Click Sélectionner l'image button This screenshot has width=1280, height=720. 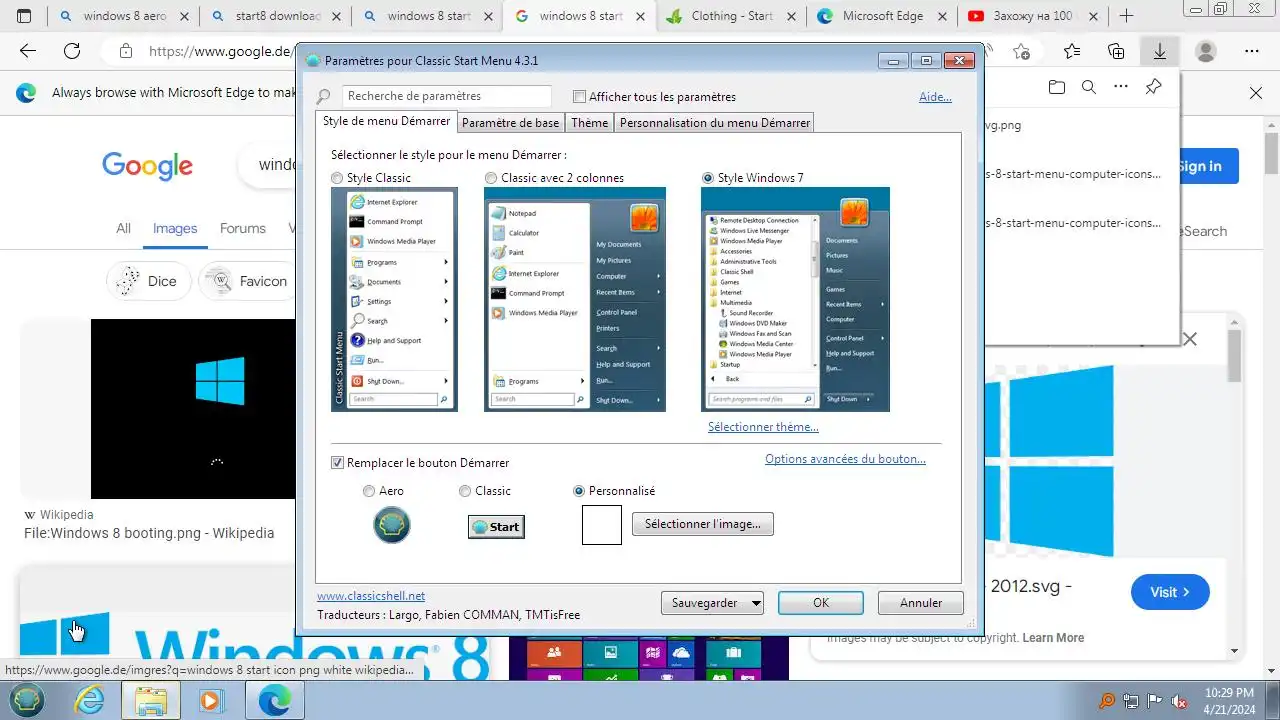point(703,523)
